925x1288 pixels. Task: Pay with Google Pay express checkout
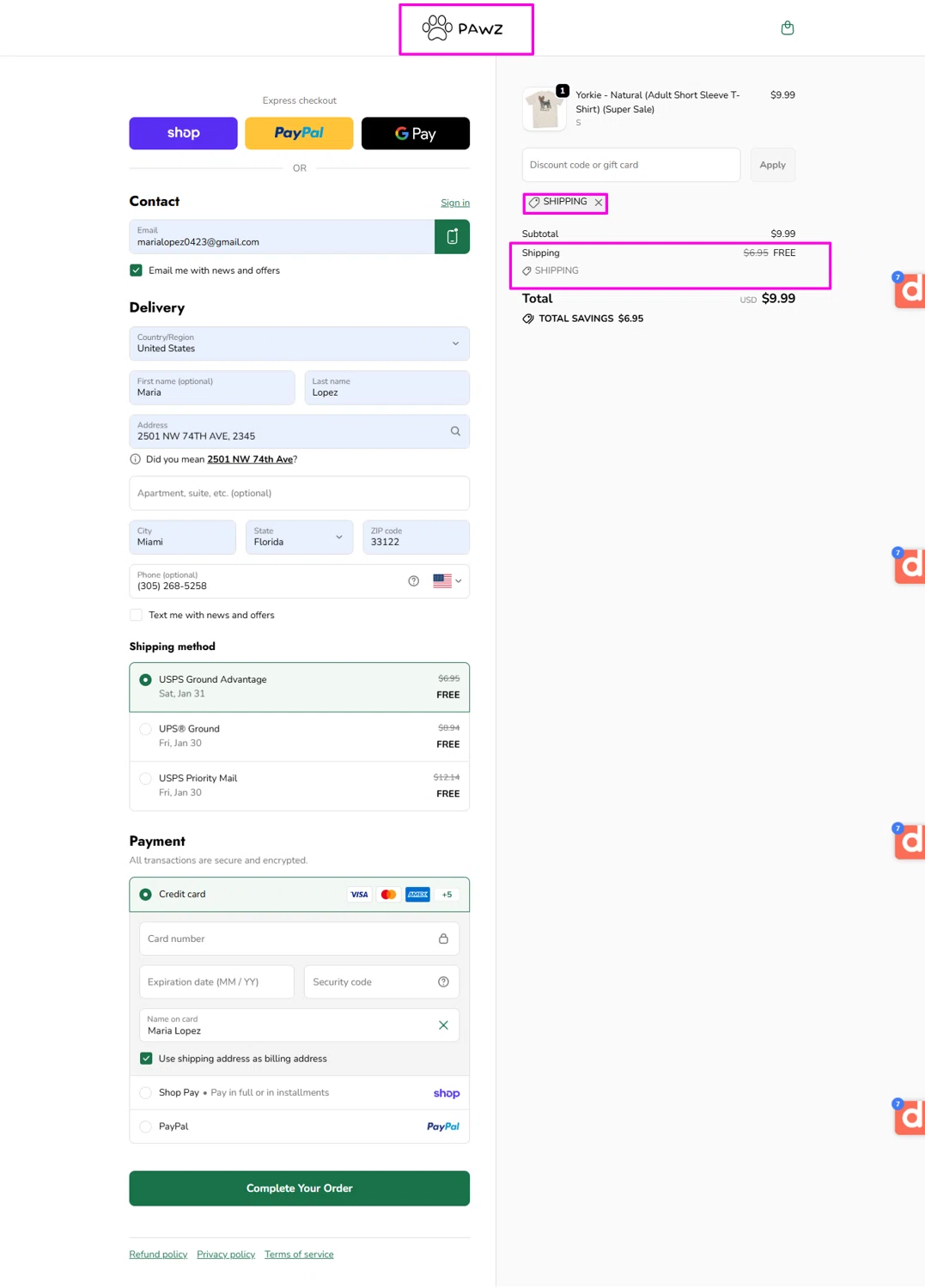click(x=416, y=133)
